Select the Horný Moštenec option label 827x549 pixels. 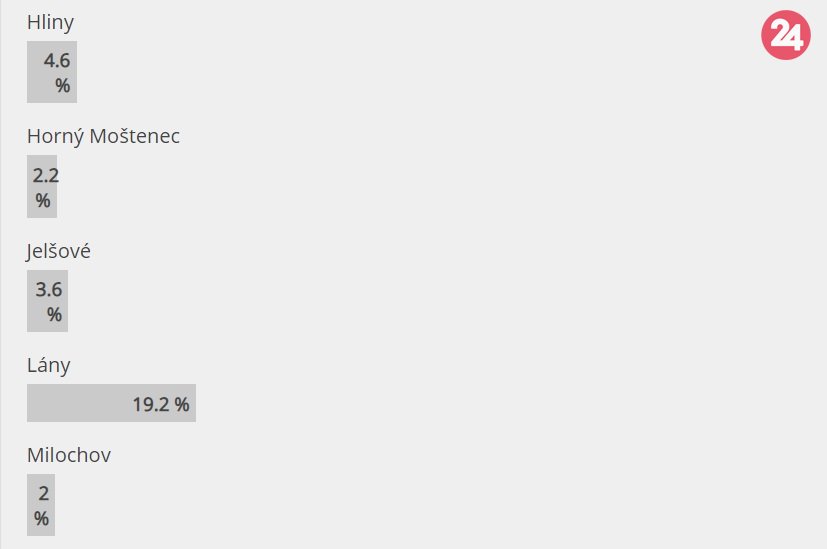tap(103, 136)
